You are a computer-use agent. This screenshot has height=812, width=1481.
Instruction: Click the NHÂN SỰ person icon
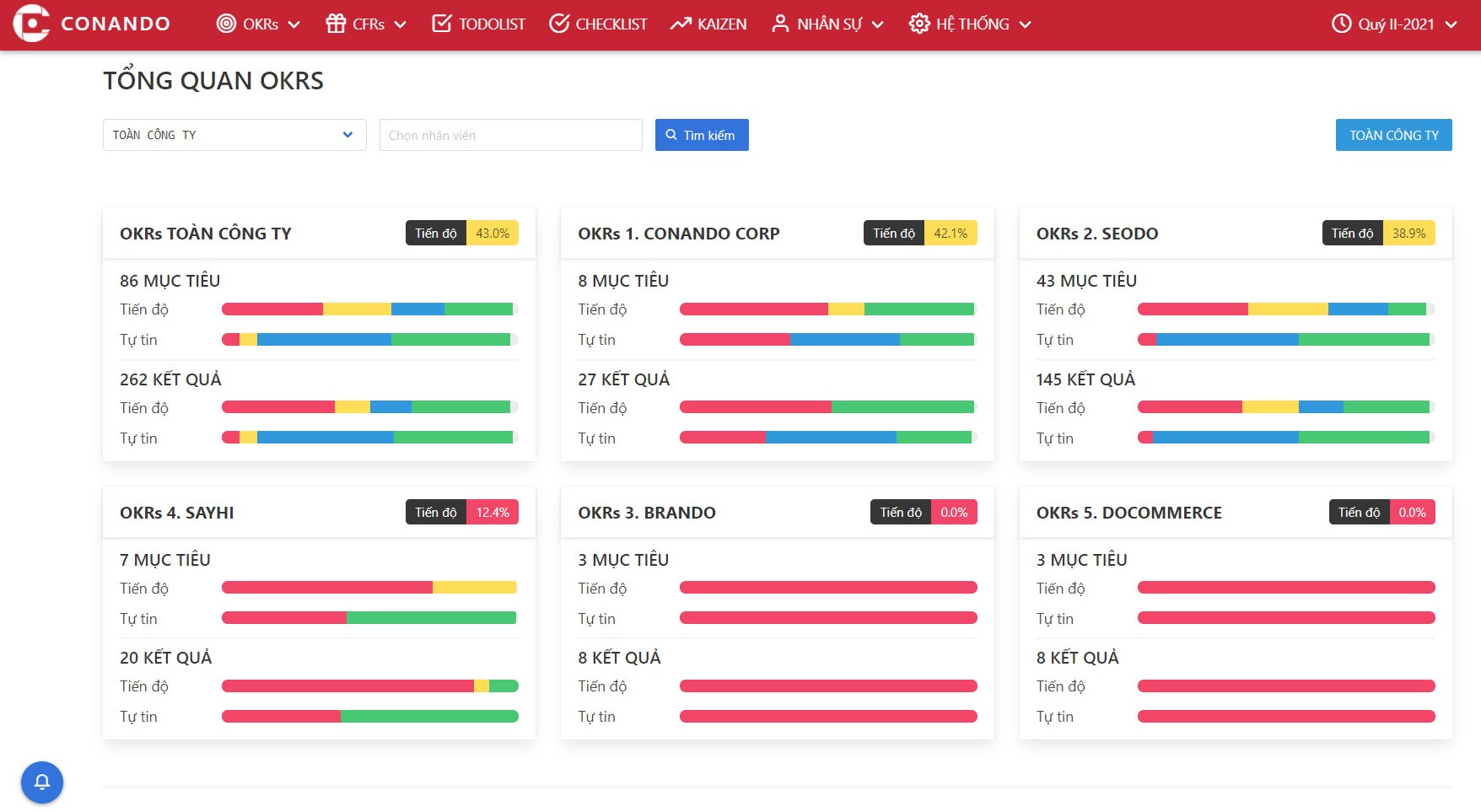click(780, 24)
